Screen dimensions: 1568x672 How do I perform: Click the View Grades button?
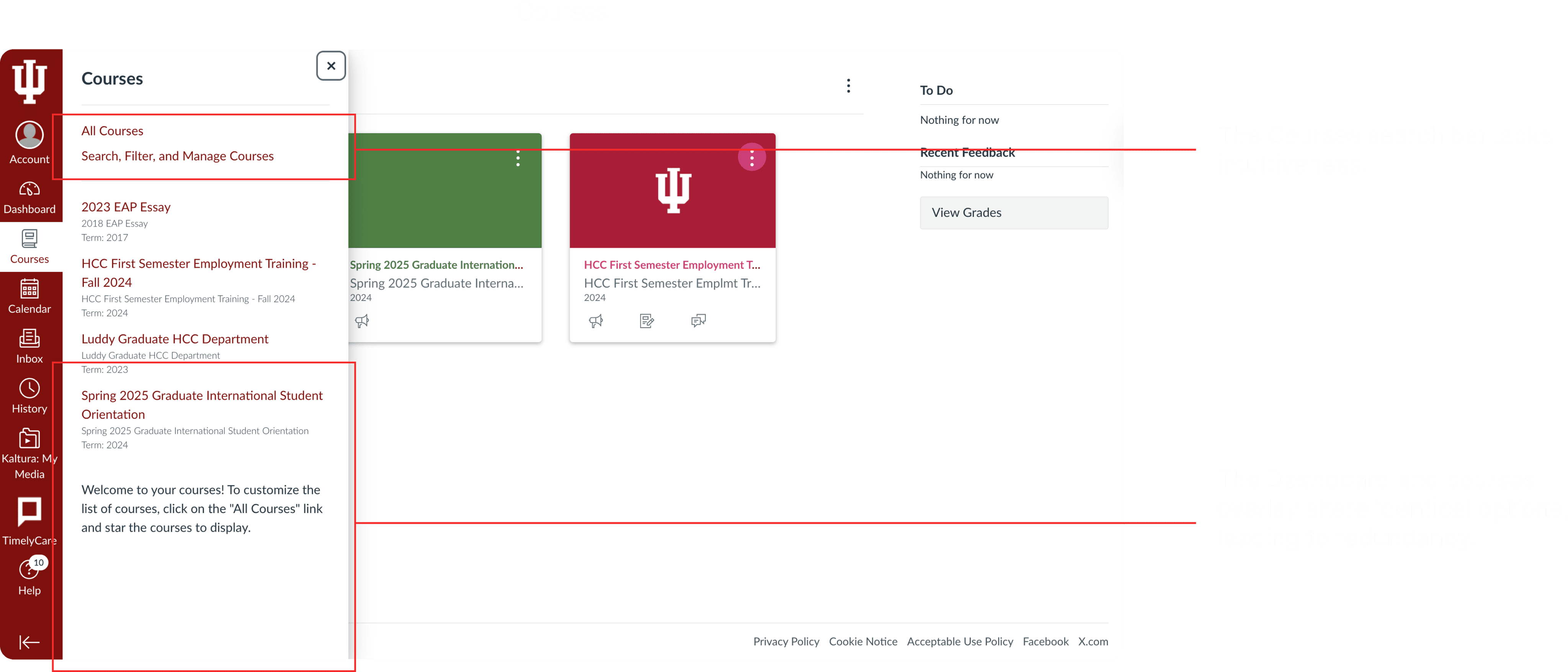pos(1013,213)
